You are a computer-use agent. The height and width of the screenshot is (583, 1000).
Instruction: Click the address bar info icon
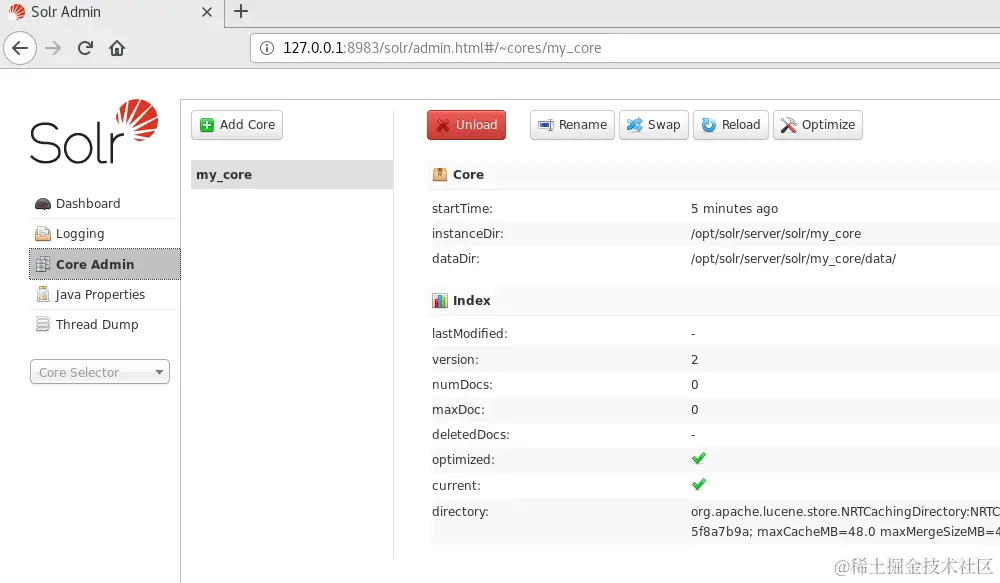pos(266,47)
